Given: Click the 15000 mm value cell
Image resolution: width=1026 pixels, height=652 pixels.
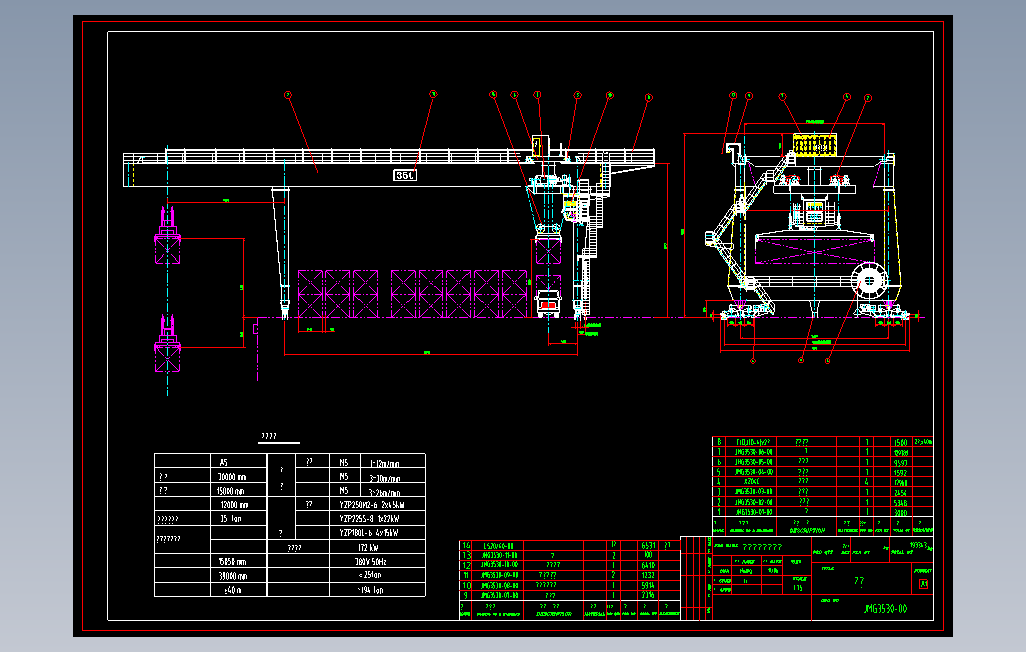Looking at the screenshot, I should tap(231, 490).
